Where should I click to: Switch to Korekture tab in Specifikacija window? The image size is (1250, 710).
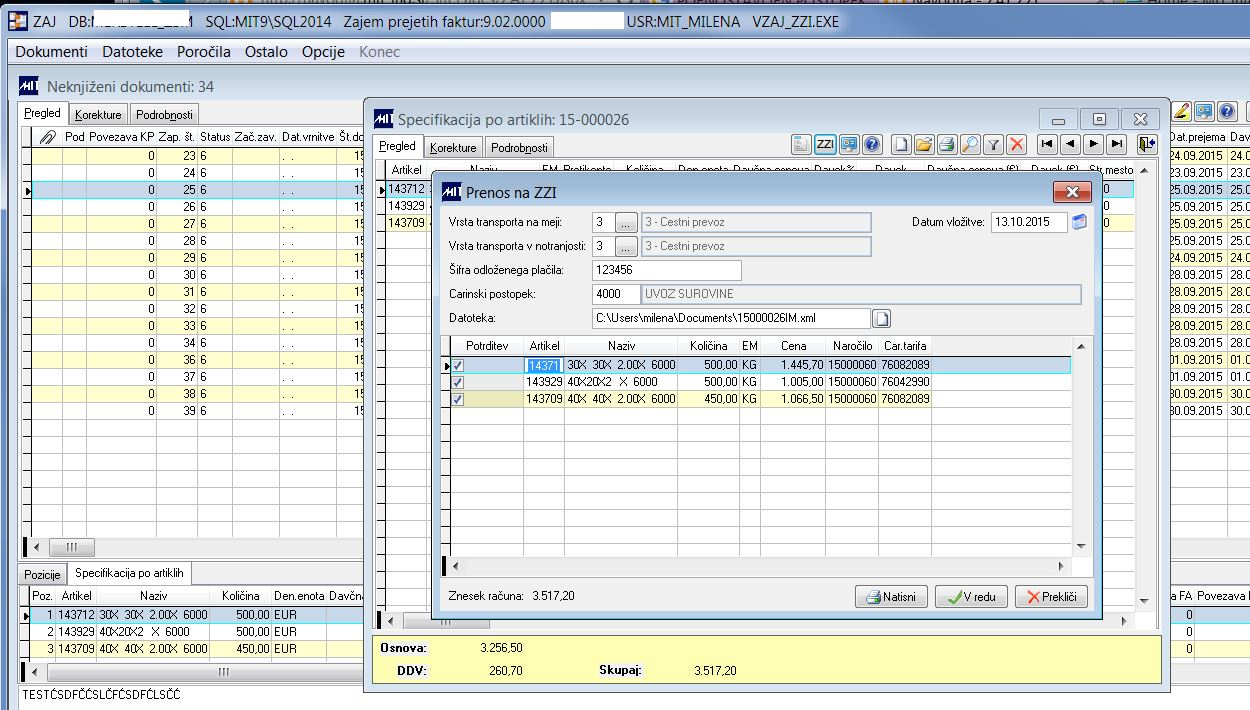click(453, 148)
